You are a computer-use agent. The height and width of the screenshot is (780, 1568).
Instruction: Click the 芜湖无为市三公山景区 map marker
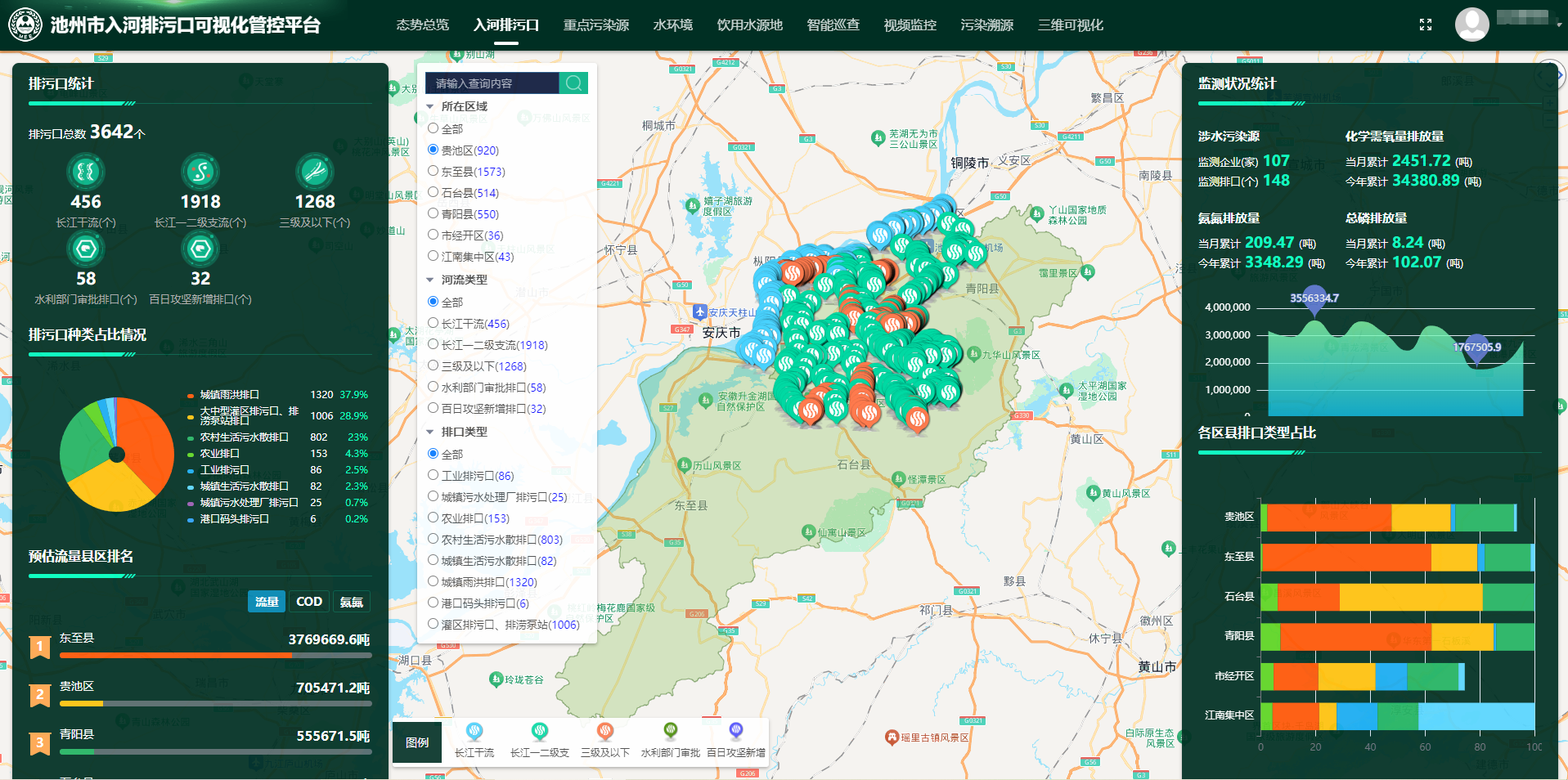click(878, 138)
